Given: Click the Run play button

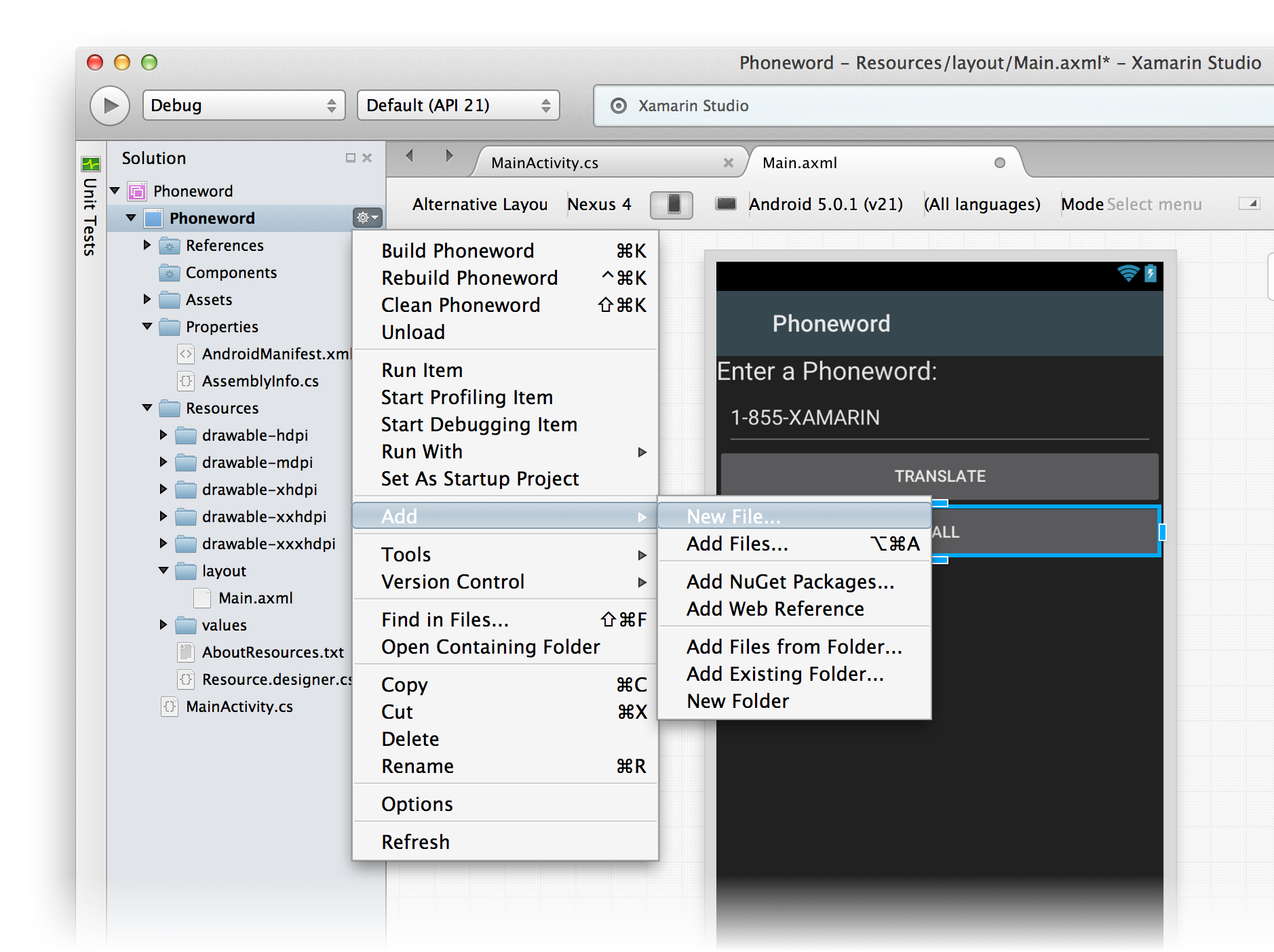Looking at the screenshot, I should click(x=110, y=106).
